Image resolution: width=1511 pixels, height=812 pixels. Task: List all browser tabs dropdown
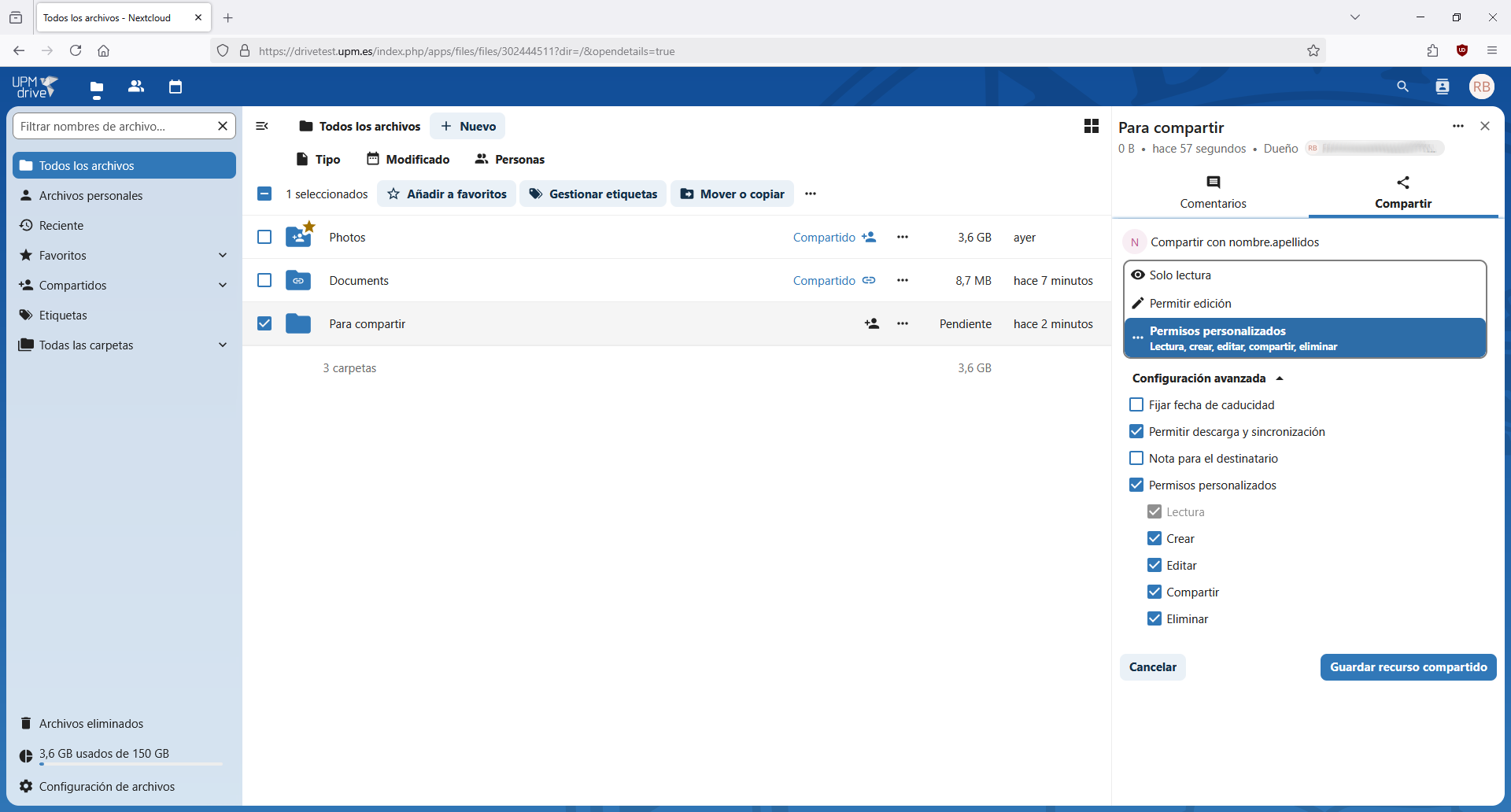(1355, 17)
